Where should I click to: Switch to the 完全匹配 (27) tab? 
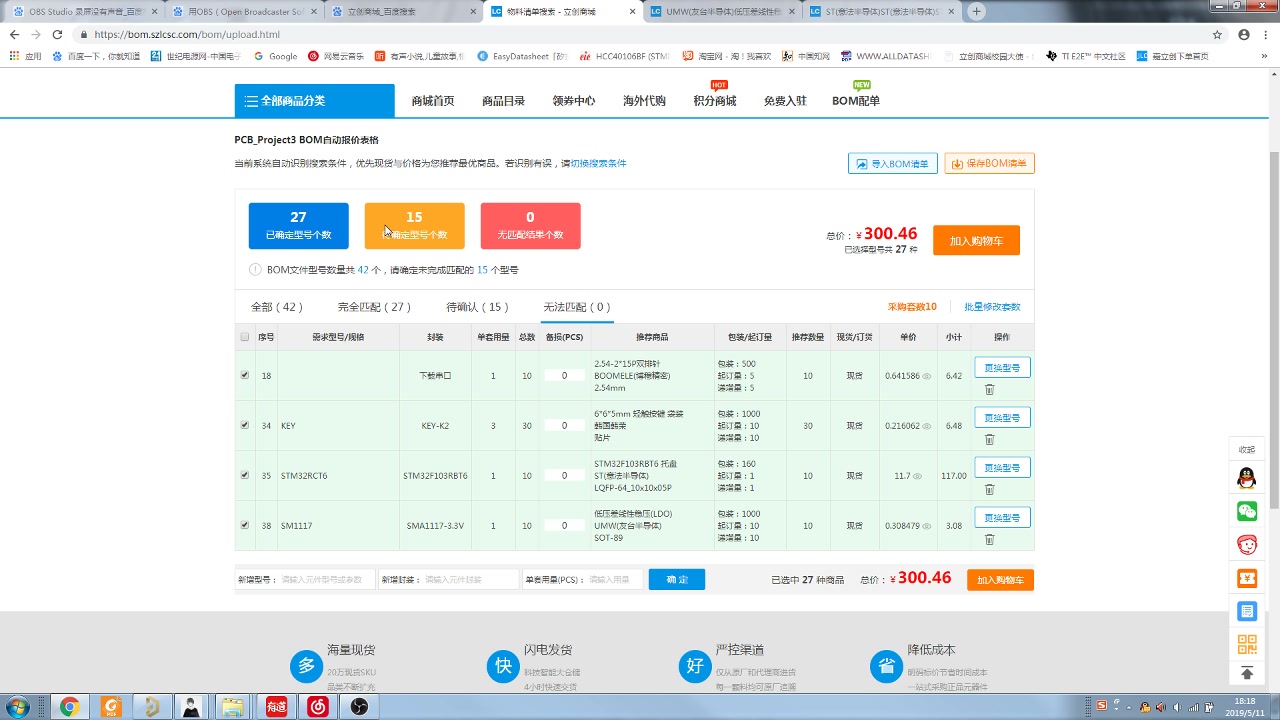(x=375, y=307)
